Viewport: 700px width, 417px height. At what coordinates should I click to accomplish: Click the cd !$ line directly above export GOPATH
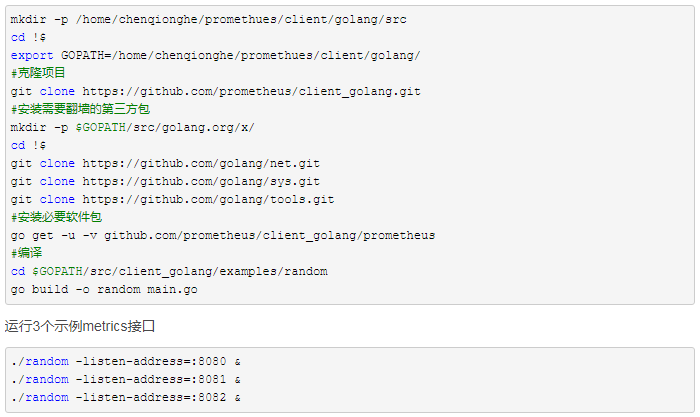[x=29, y=37]
